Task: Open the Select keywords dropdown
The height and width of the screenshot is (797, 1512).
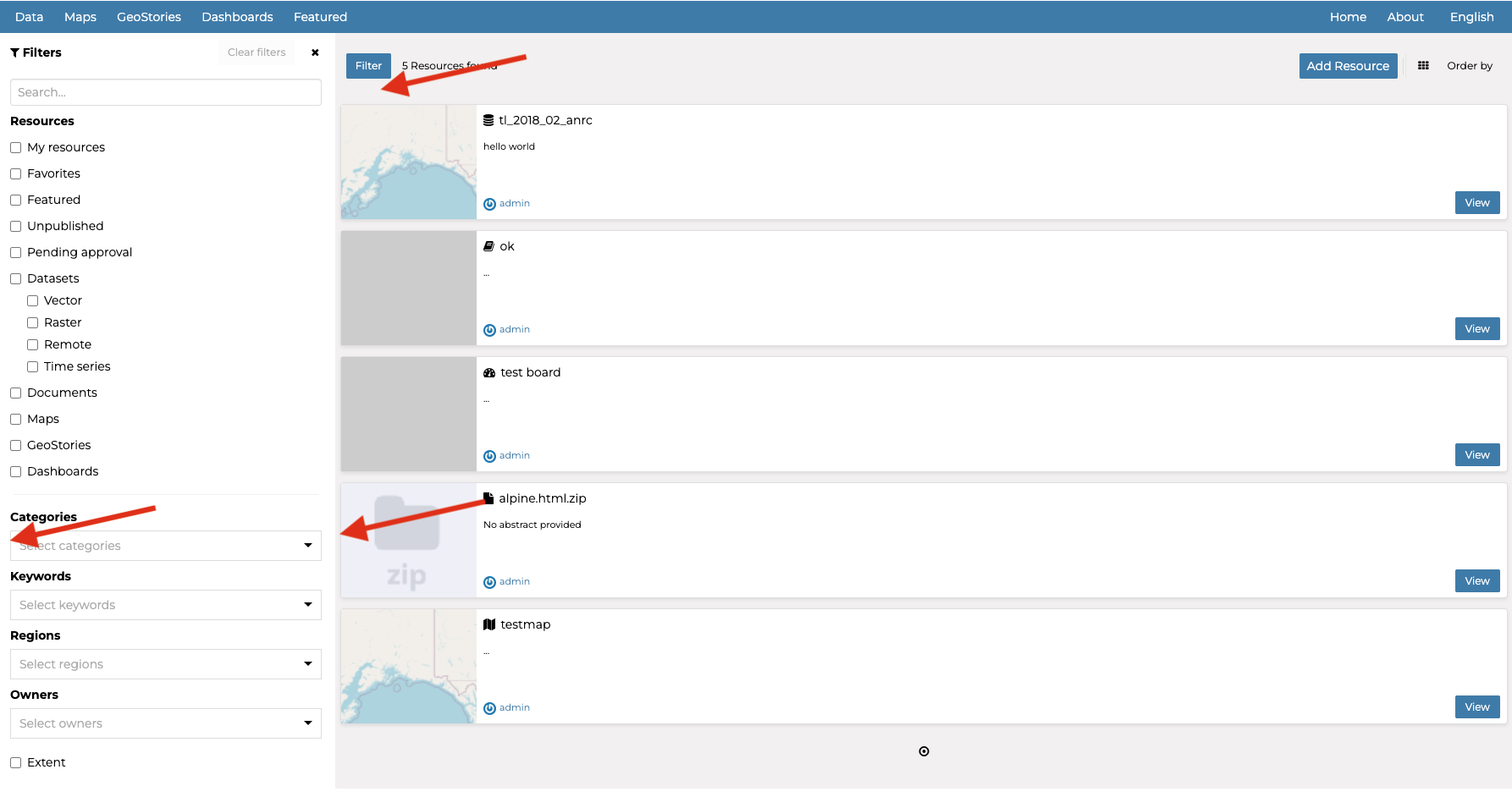Action: click(x=166, y=605)
